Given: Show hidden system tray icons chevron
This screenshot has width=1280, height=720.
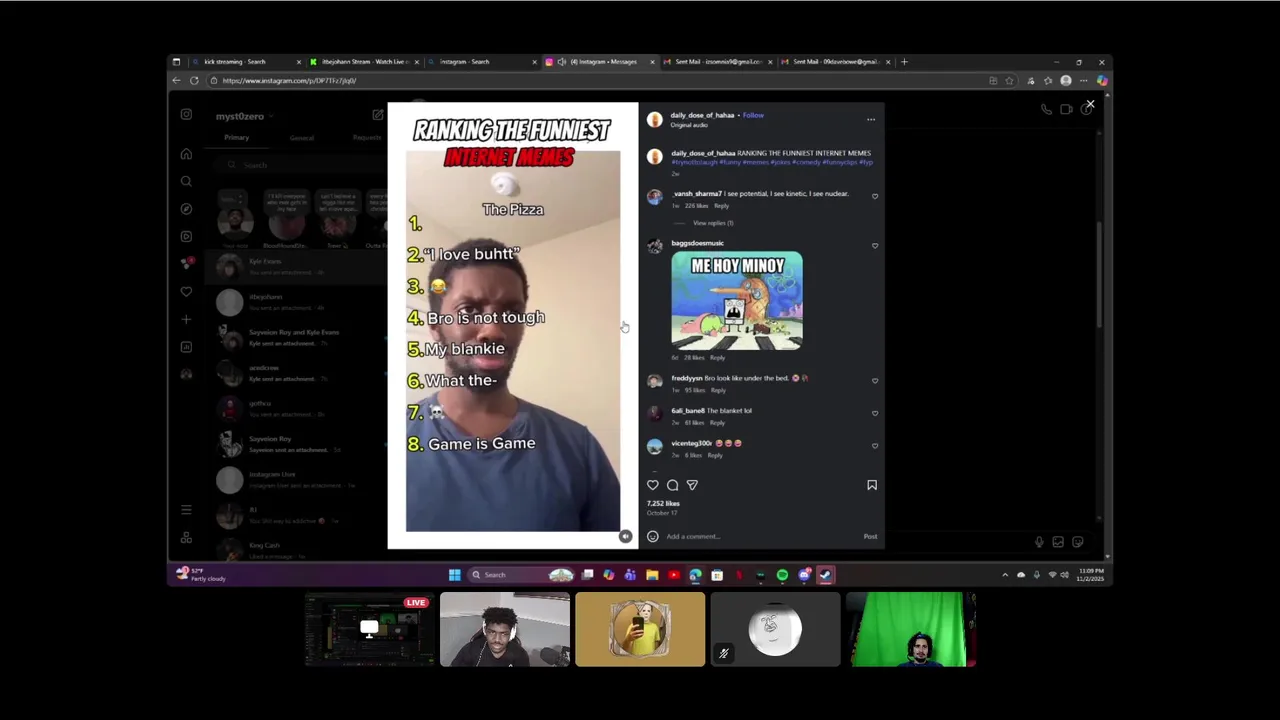Looking at the screenshot, I should click(1005, 575).
